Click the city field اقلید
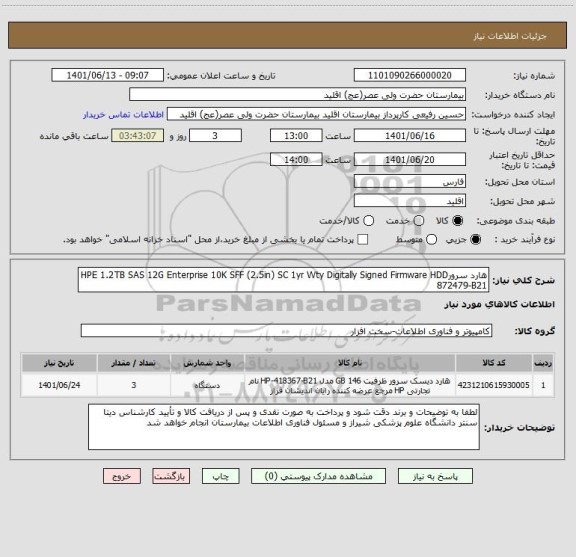The height and width of the screenshot is (557, 576). [x=410, y=201]
